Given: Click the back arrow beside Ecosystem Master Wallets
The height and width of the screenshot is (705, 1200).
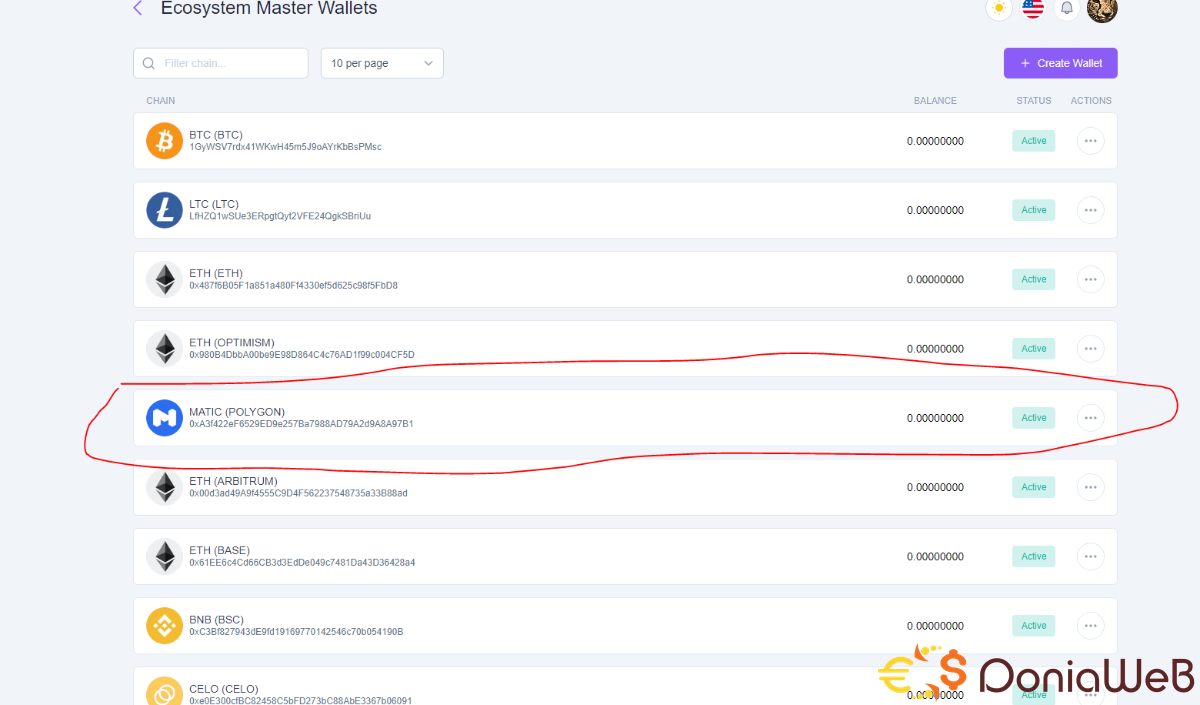Looking at the screenshot, I should [138, 9].
